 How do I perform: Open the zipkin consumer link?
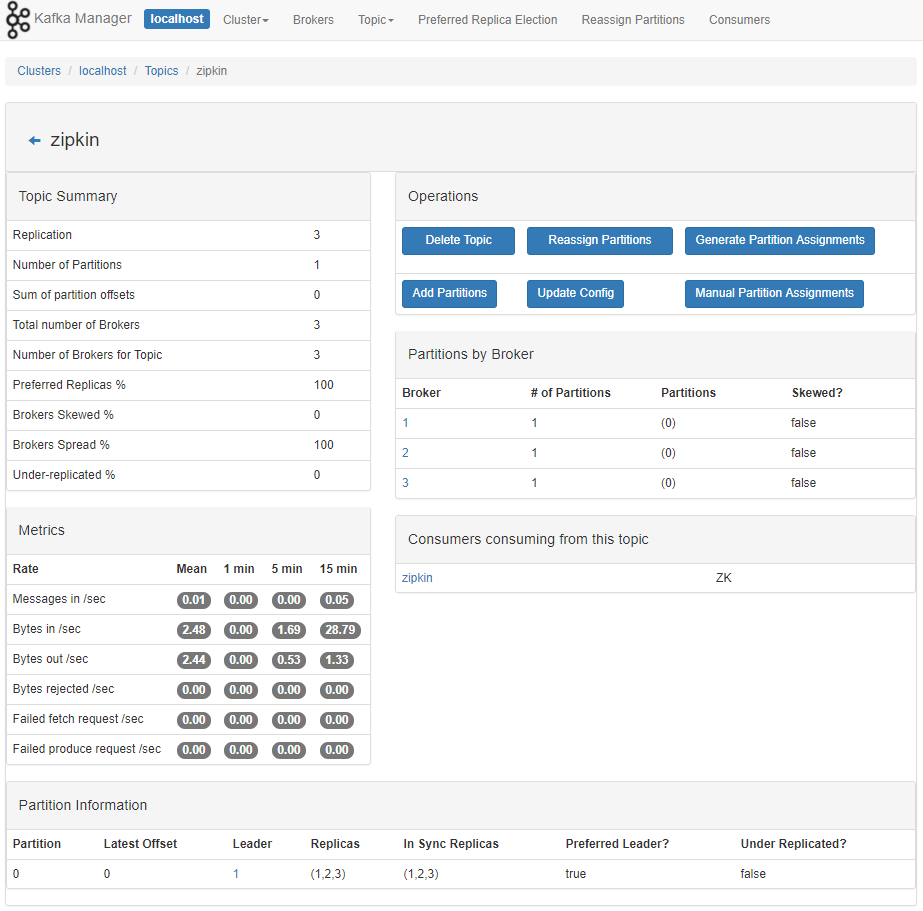click(x=417, y=578)
